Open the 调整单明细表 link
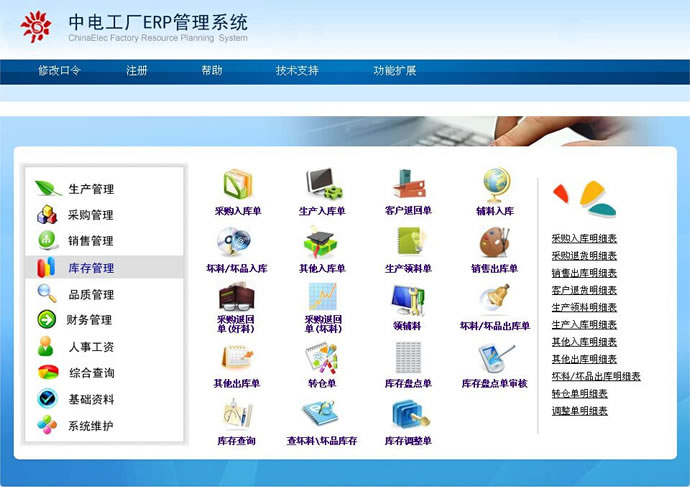This screenshot has width=690, height=487. [x=580, y=411]
